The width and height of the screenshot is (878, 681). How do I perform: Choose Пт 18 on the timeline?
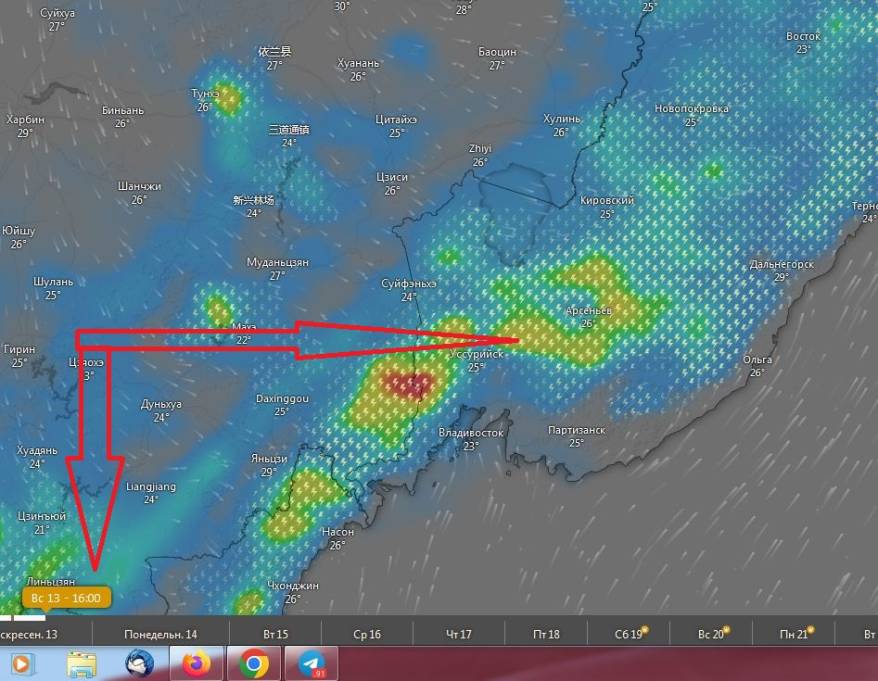[546, 634]
